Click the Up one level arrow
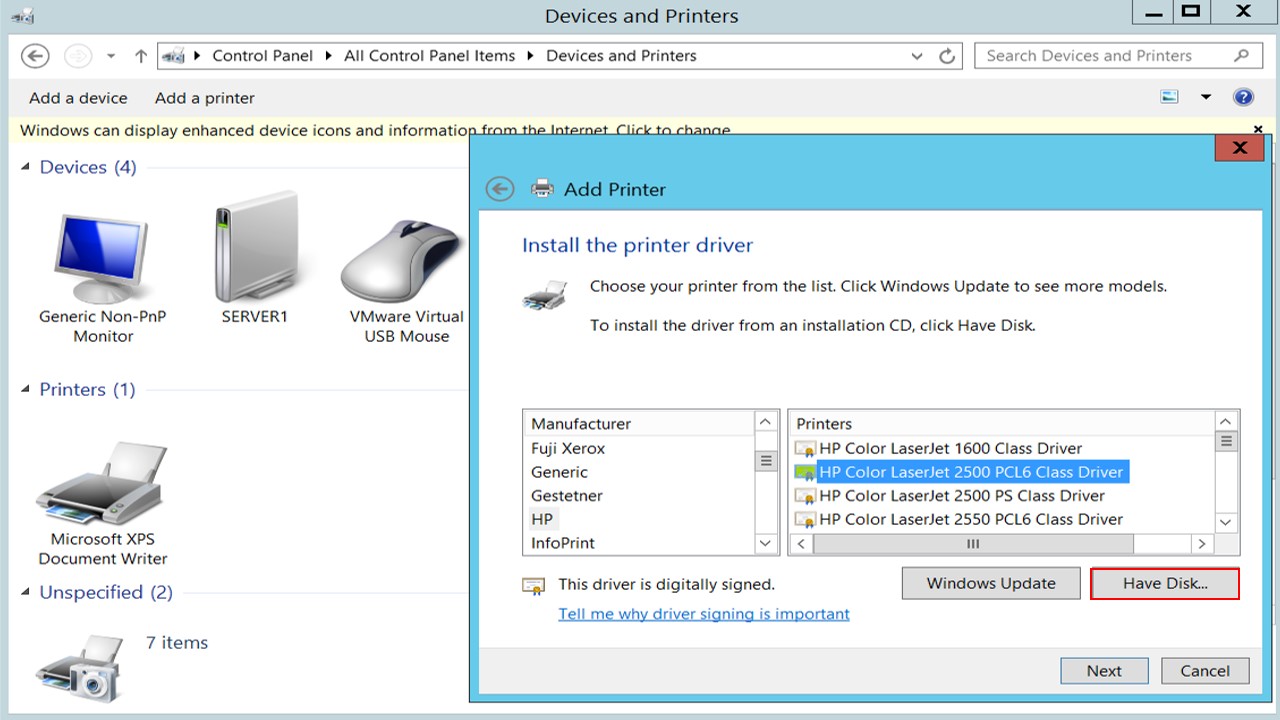Image resolution: width=1280 pixels, height=720 pixels. [x=141, y=56]
